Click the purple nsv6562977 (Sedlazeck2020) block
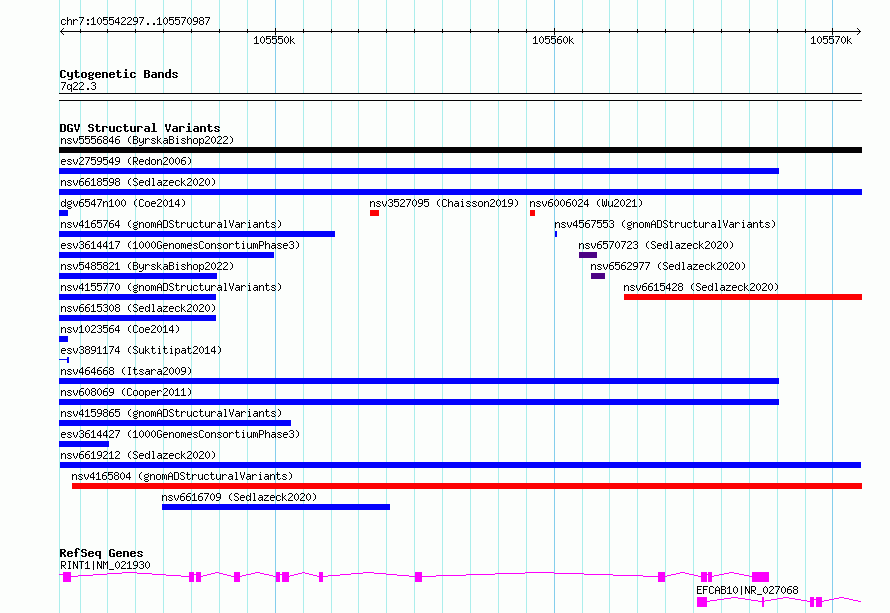Image resolution: width=890 pixels, height=613 pixels. coord(598,276)
